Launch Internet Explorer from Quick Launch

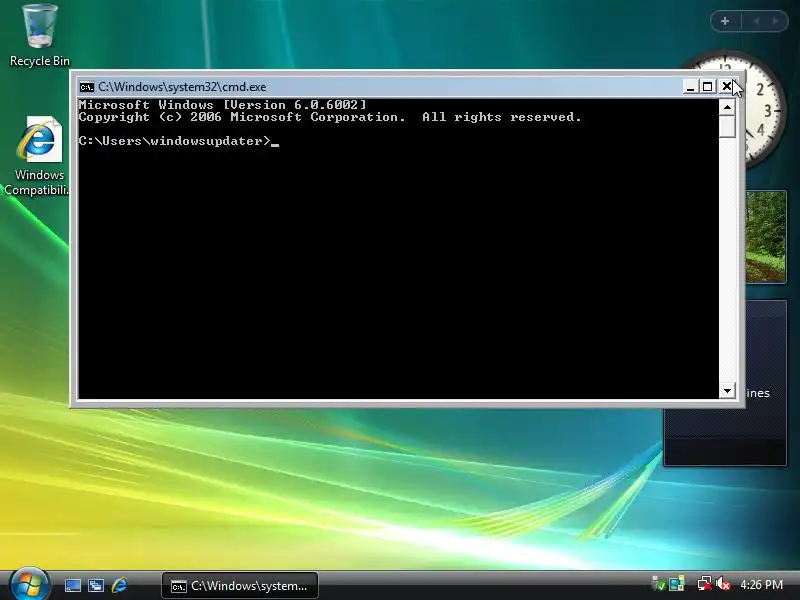(119, 585)
